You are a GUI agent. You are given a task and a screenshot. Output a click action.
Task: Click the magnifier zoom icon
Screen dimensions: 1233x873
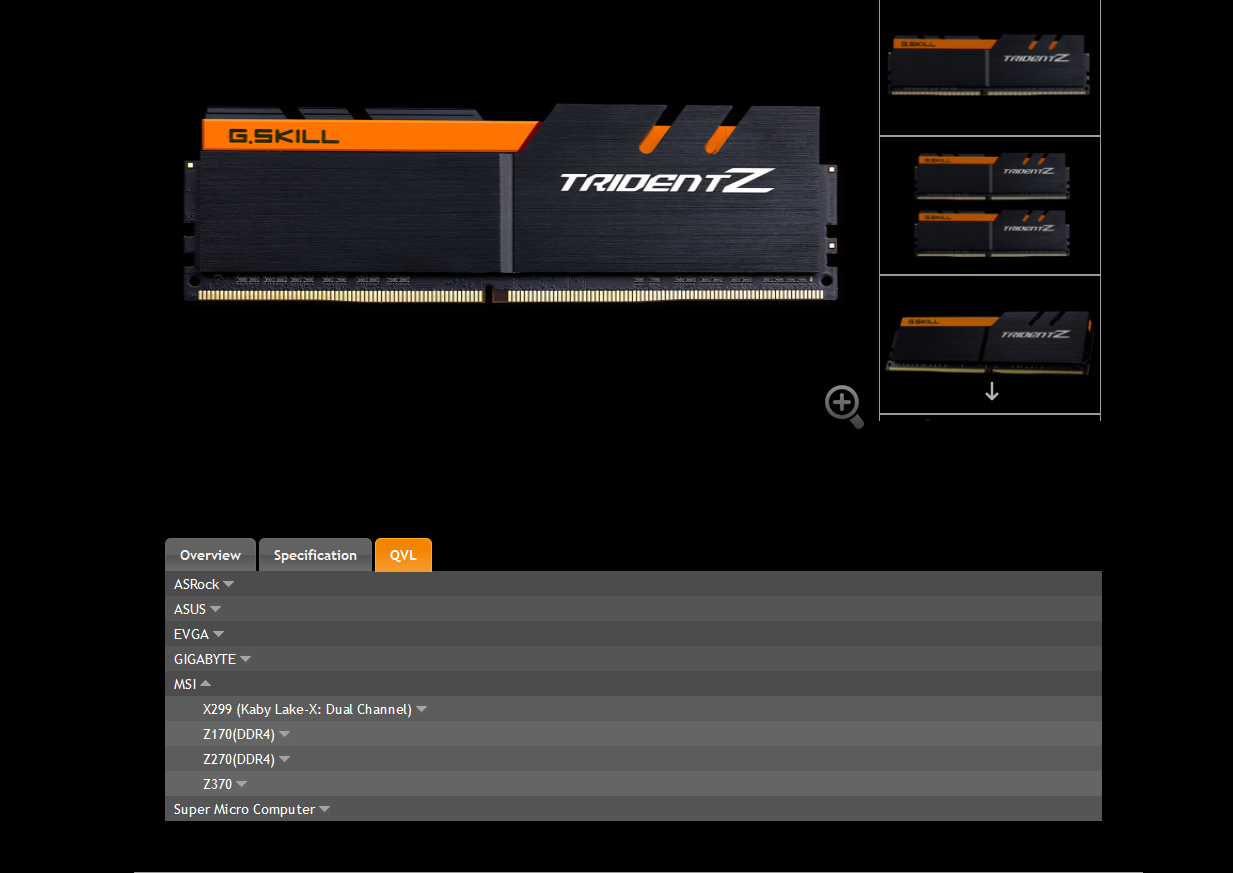pos(844,407)
